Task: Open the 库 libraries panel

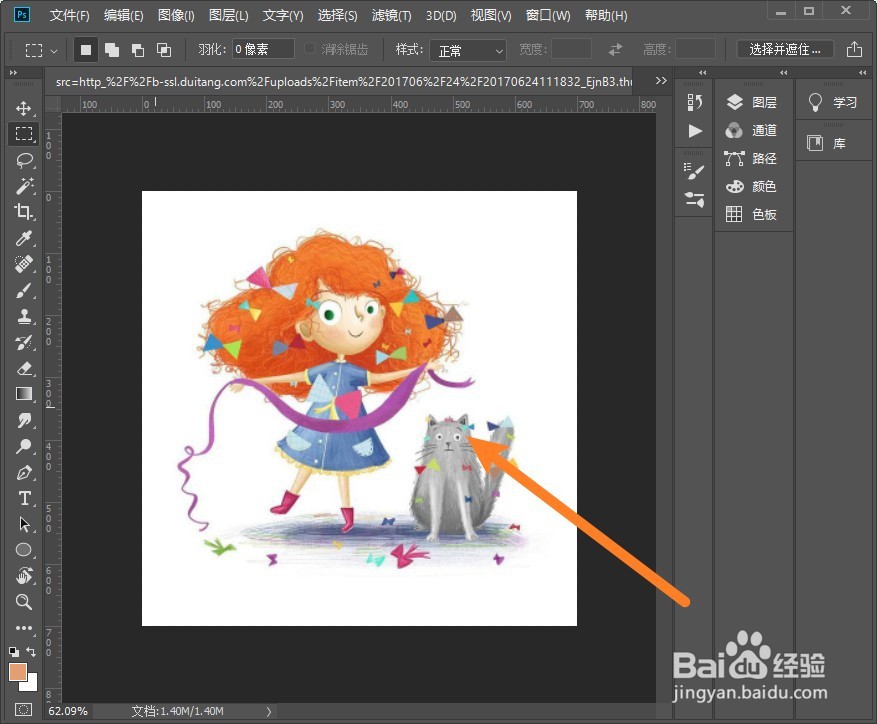Action: click(827, 143)
